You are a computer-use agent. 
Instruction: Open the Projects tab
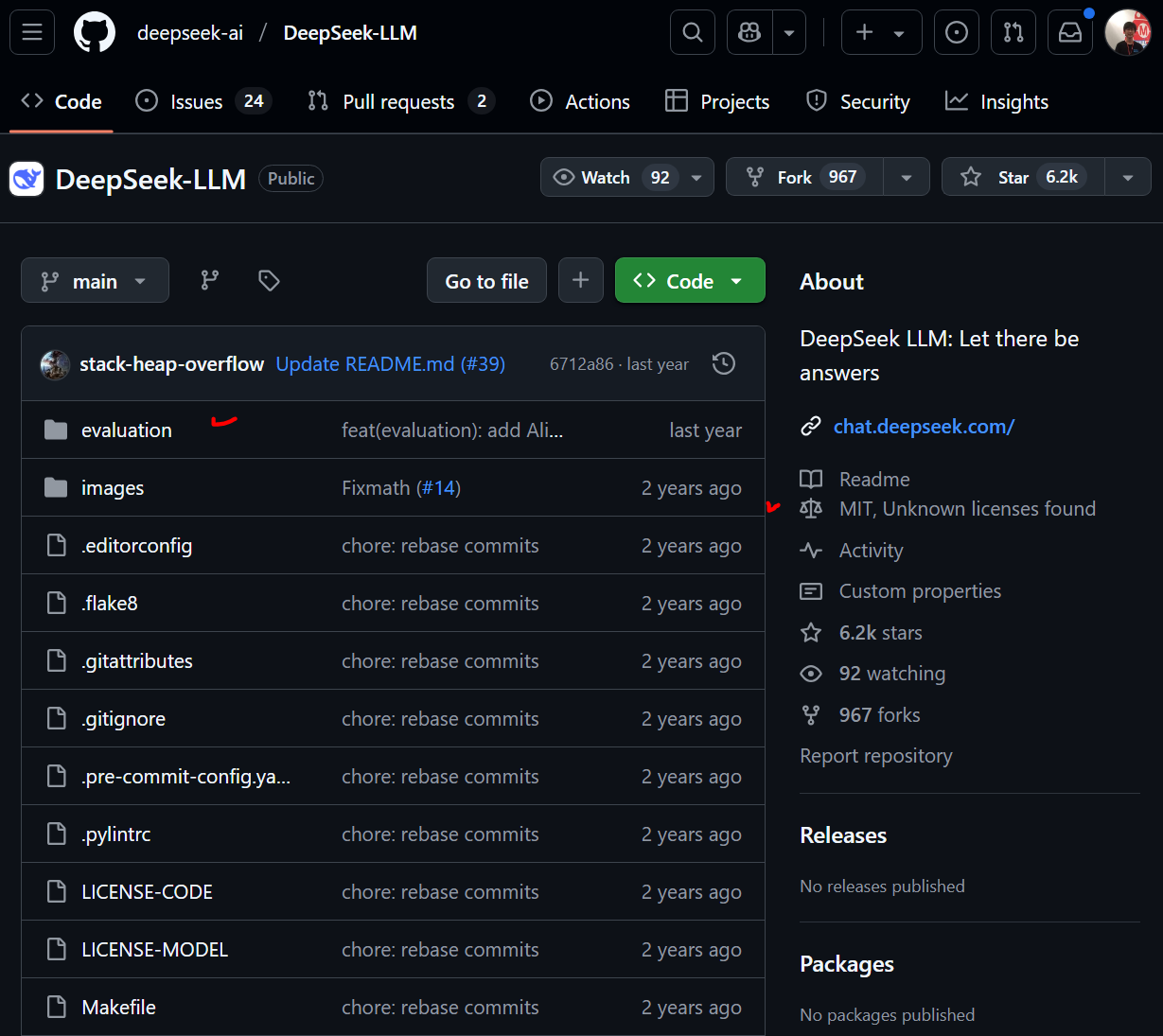717,101
